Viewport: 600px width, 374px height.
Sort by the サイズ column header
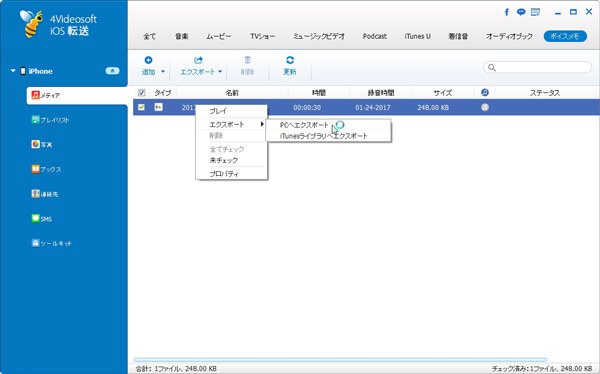pos(443,93)
